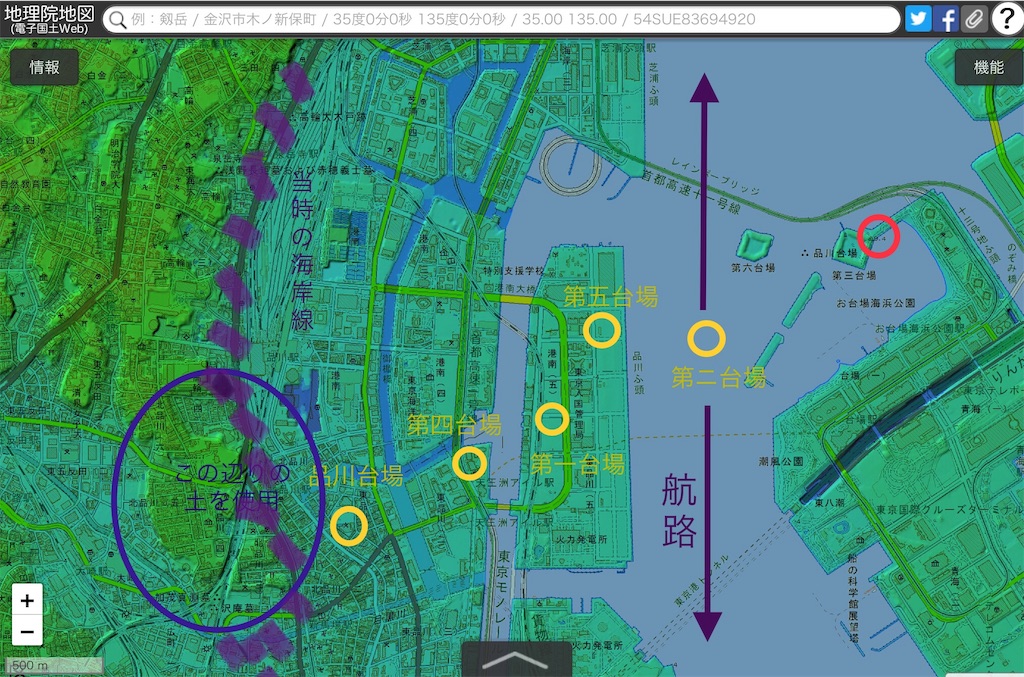
Task: Click the 500 m scale bar
Action: tap(55, 665)
